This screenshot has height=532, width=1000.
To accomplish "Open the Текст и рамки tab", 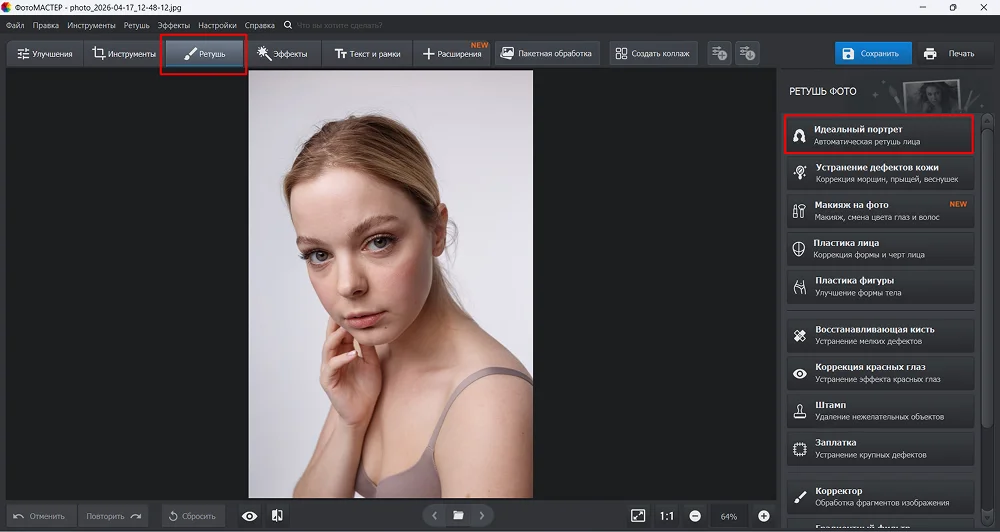I will (367, 54).
